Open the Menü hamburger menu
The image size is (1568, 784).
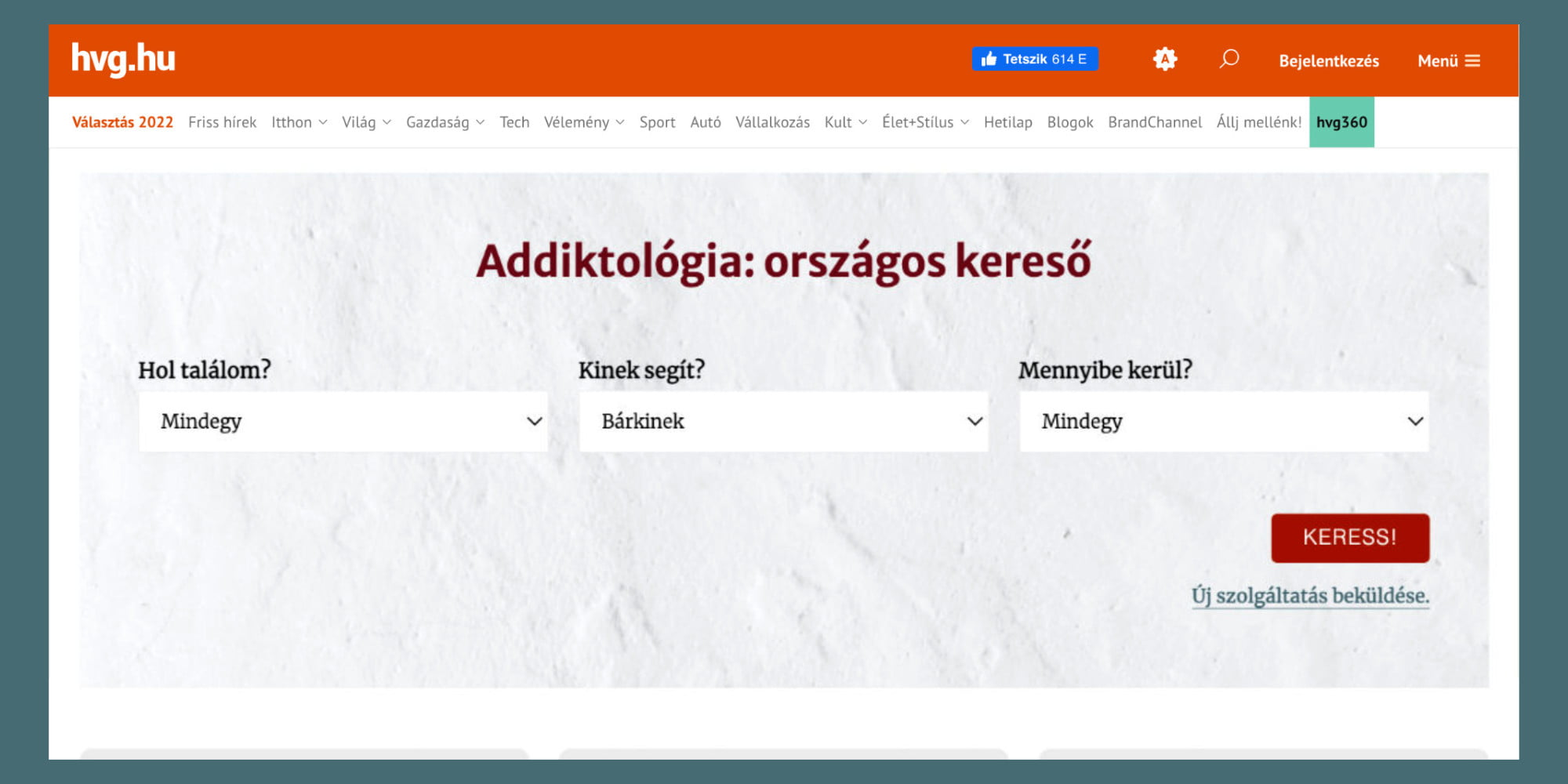click(1449, 60)
